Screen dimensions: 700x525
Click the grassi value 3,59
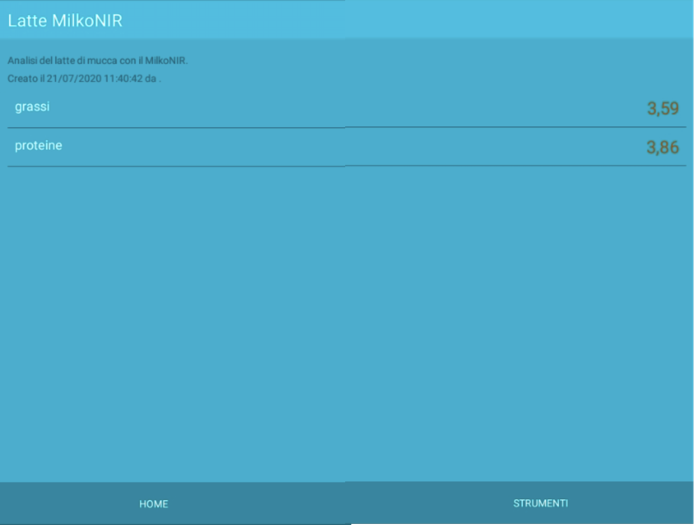coord(663,108)
